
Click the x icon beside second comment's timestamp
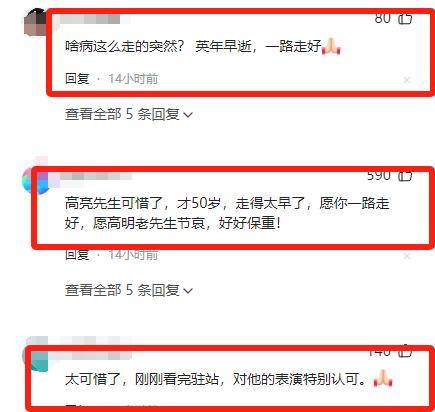click(x=407, y=256)
